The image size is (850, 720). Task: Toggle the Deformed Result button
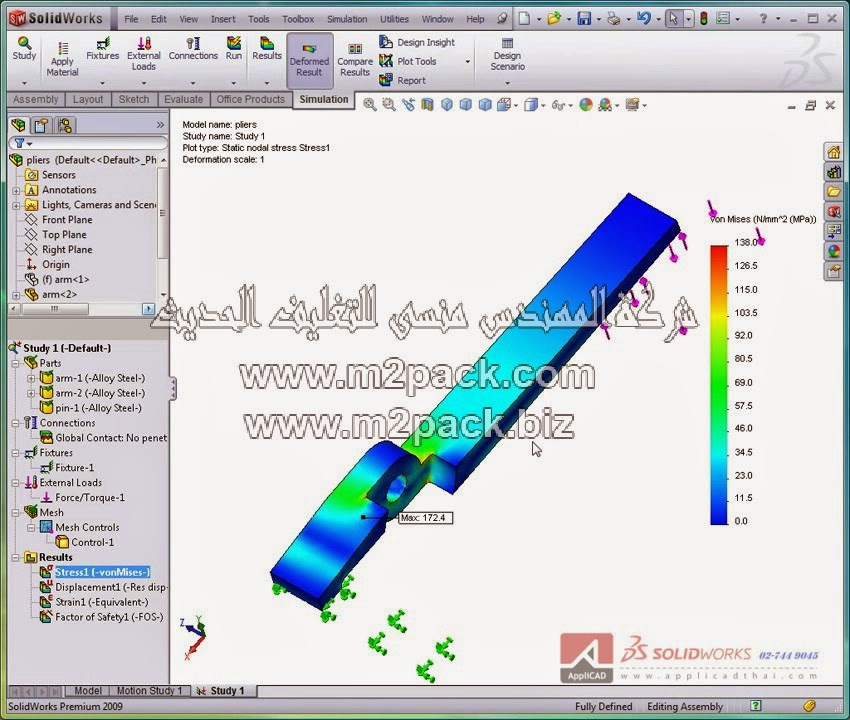pos(310,60)
